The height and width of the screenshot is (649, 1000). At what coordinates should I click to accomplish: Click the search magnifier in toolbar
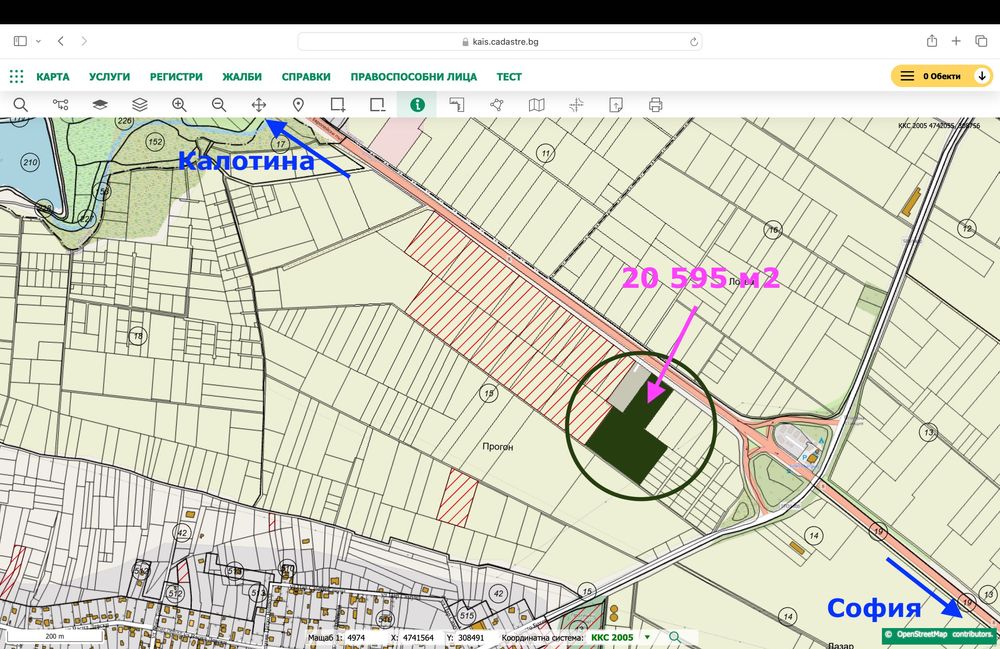(x=20, y=105)
